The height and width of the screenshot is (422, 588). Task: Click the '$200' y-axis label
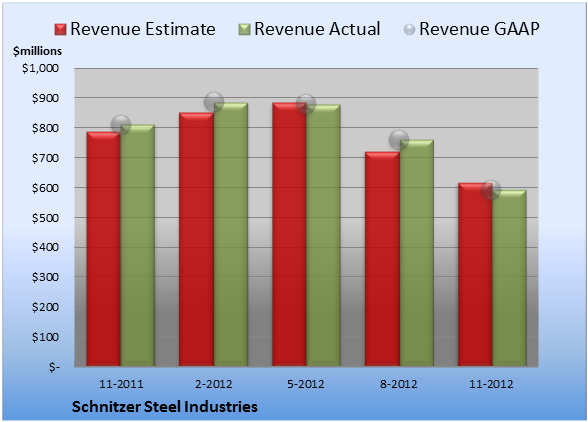[x=45, y=307]
